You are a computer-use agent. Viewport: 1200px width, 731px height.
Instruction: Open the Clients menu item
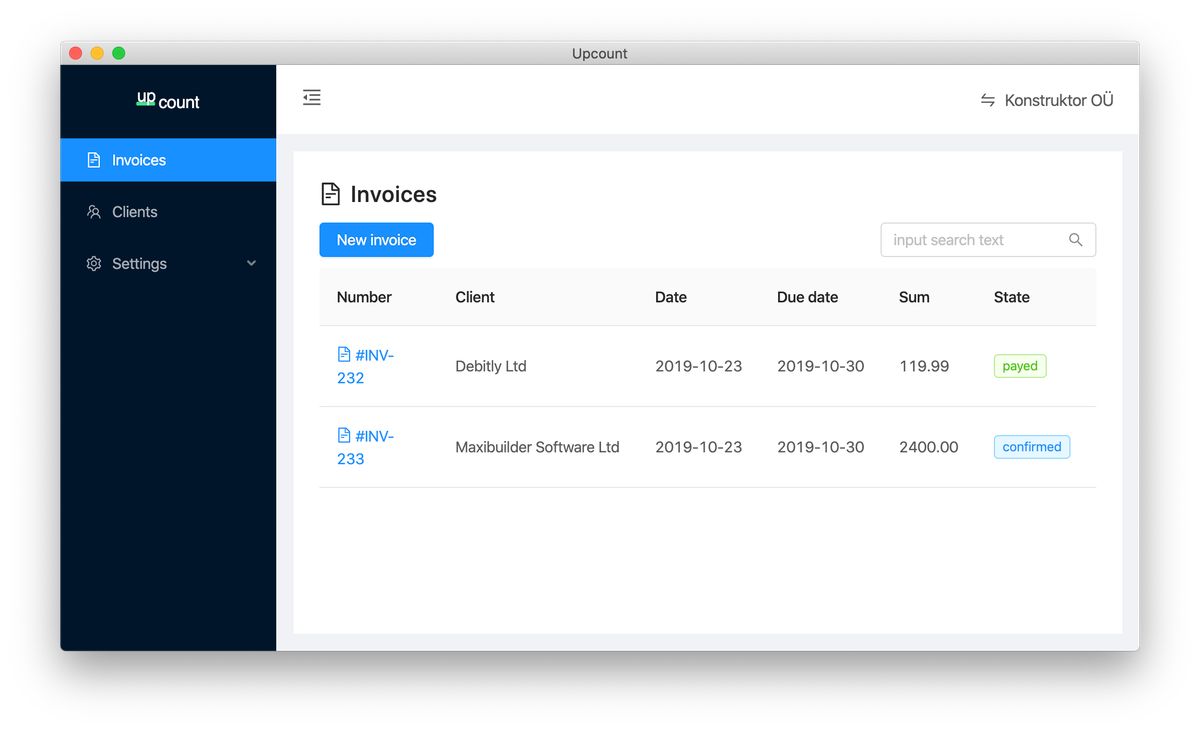168,212
